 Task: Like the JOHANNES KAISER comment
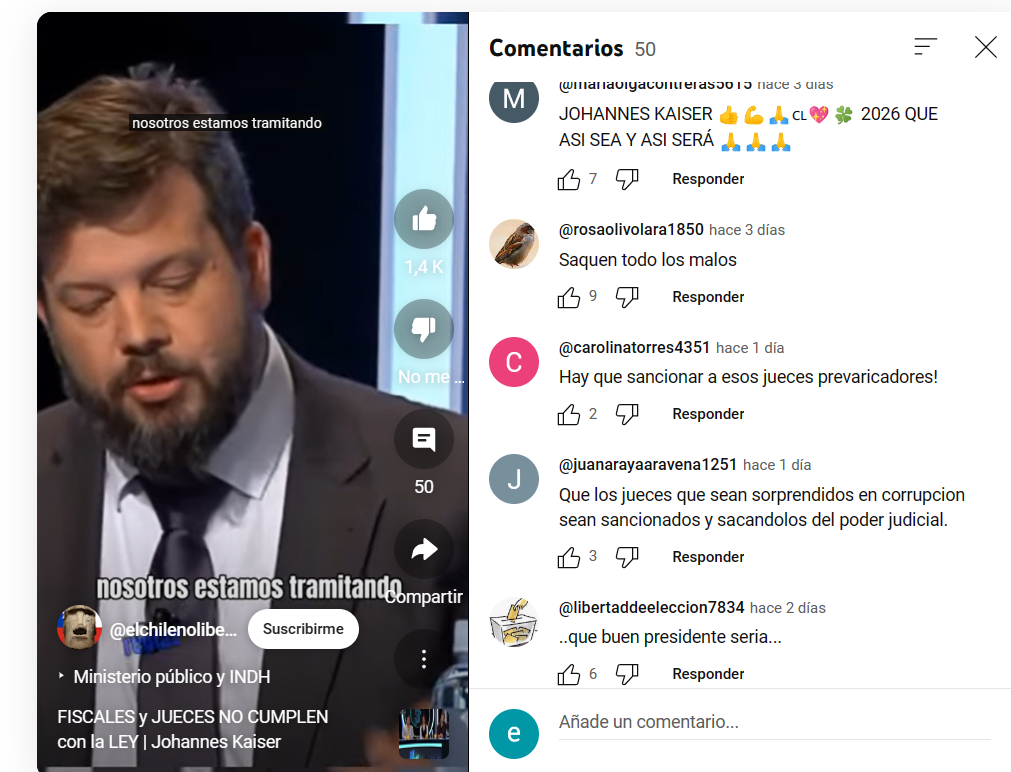point(569,179)
